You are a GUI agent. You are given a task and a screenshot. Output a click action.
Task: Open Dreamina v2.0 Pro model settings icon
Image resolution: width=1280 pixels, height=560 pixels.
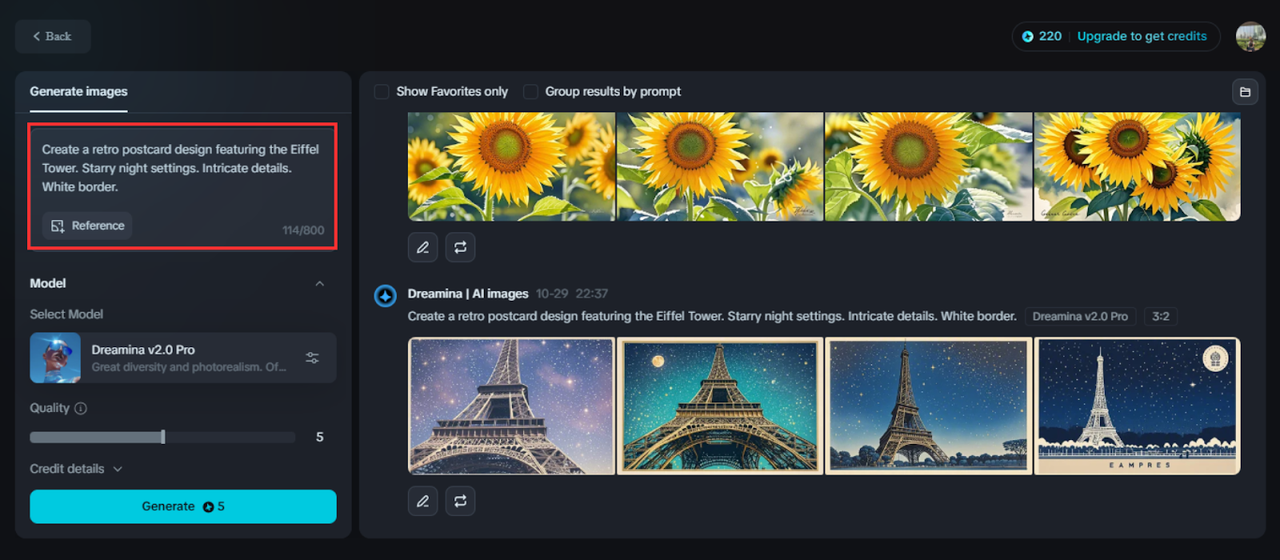pyautogui.click(x=312, y=358)
